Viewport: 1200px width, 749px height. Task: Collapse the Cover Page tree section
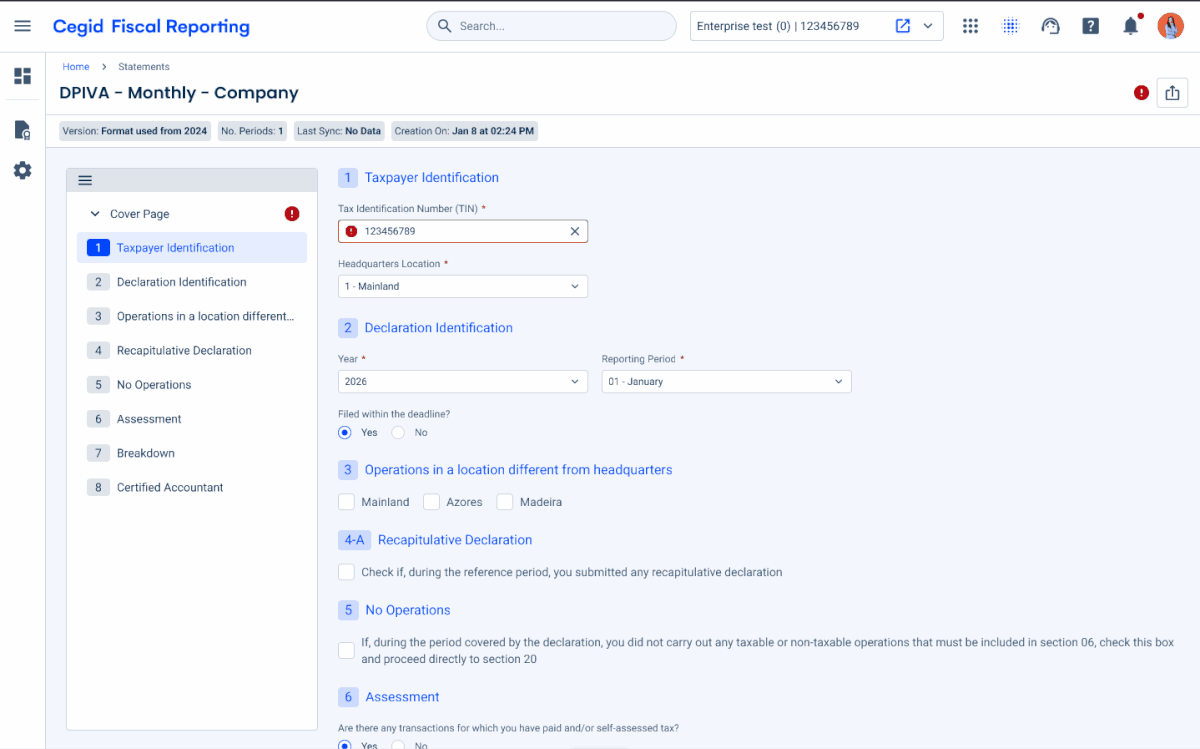tap(95, 214)
